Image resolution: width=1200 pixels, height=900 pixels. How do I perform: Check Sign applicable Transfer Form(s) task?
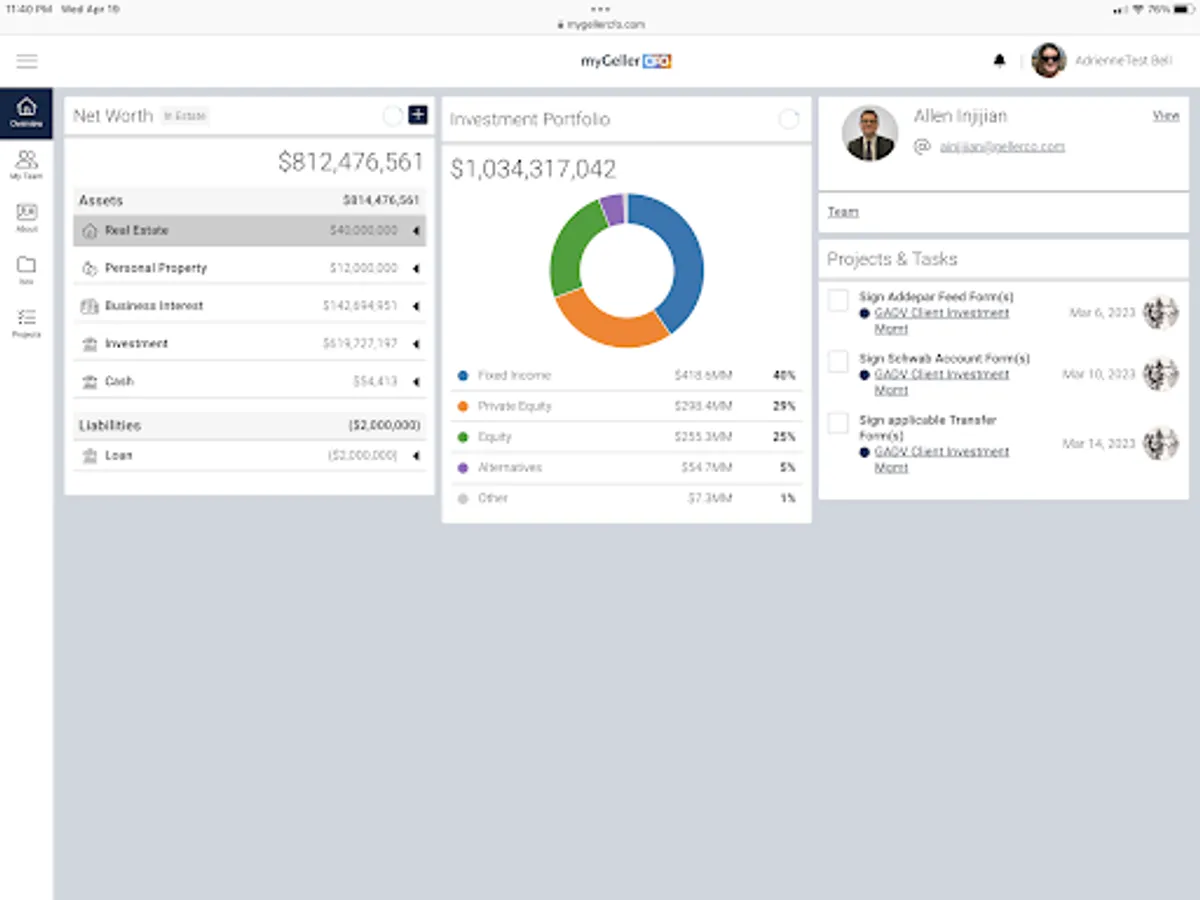838,422
